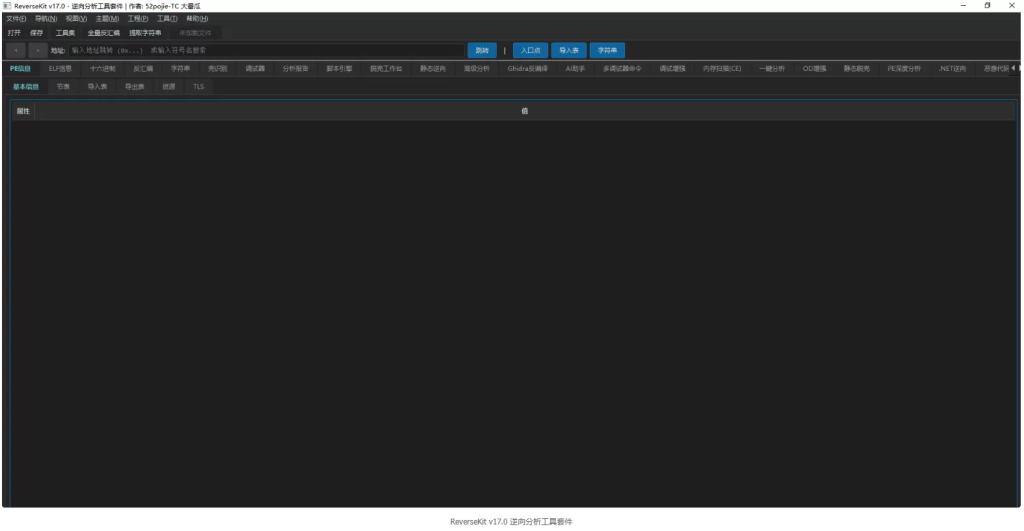The height and width of the screenshot is (531, 1024).
Task: Open the 十六进制 tab
Action: point(103,69)
